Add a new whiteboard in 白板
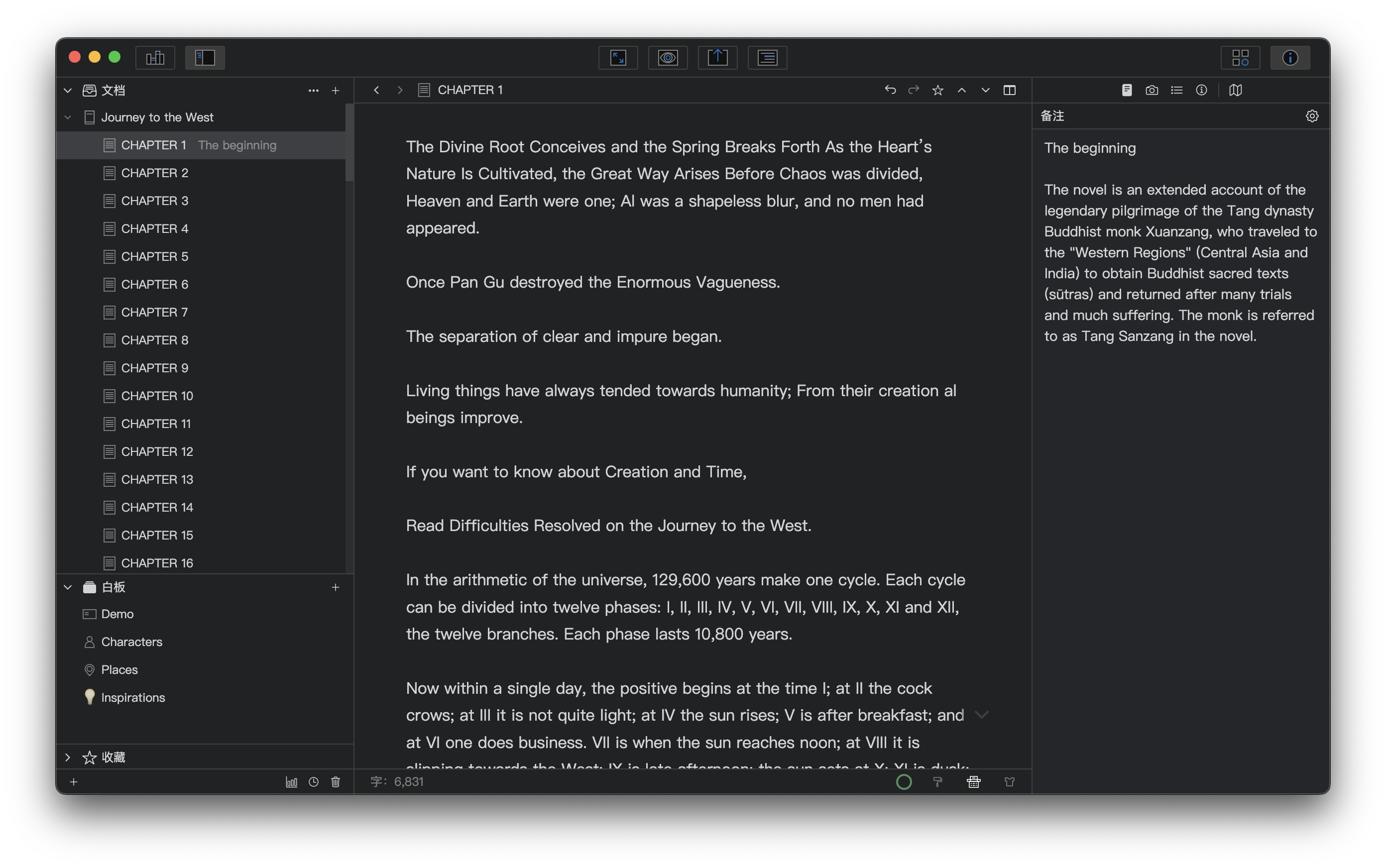1386x868 pixels. tap(336, 587)
